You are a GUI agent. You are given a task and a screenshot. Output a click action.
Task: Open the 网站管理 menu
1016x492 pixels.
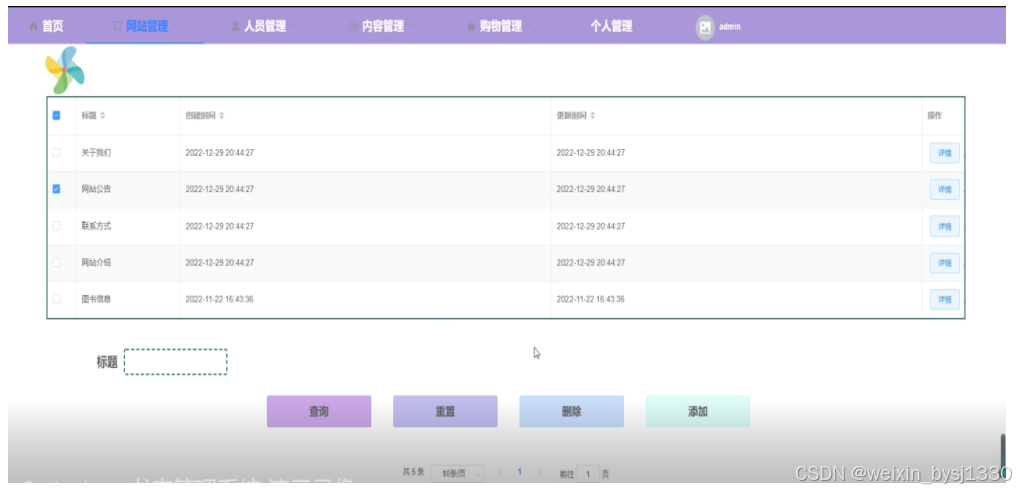click(145, 27)
